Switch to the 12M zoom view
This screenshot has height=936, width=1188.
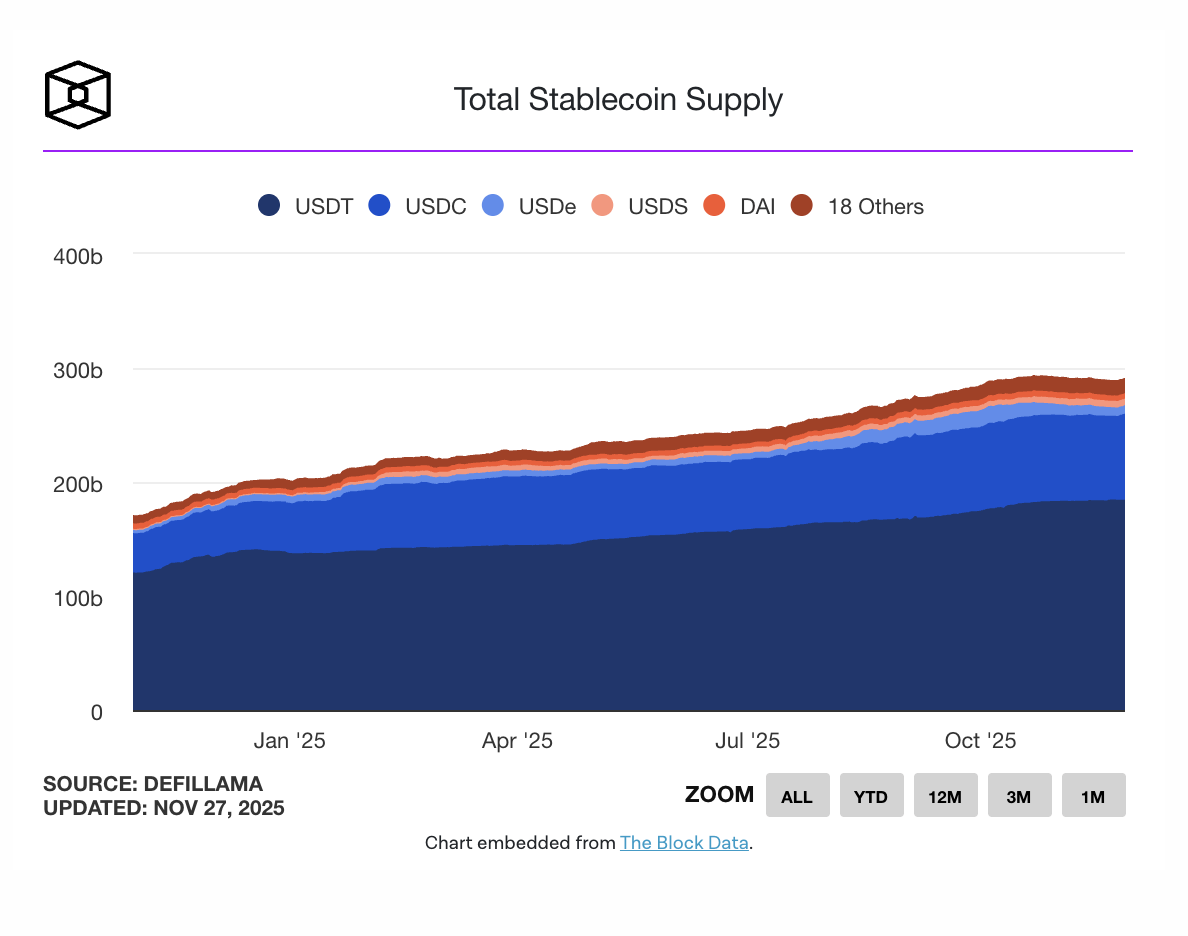945,795
